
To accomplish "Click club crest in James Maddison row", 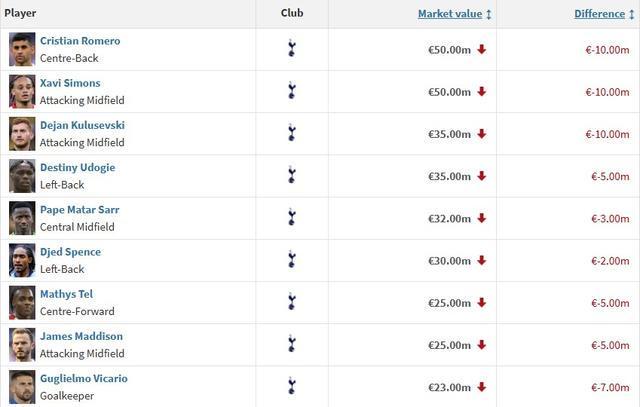I will [291, 344].
